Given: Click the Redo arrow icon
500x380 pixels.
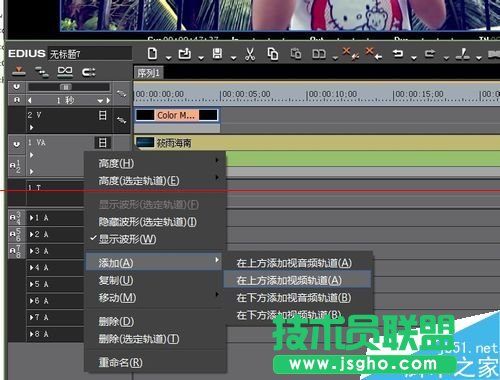Looking at the screenshot, I should click(430, 53).
